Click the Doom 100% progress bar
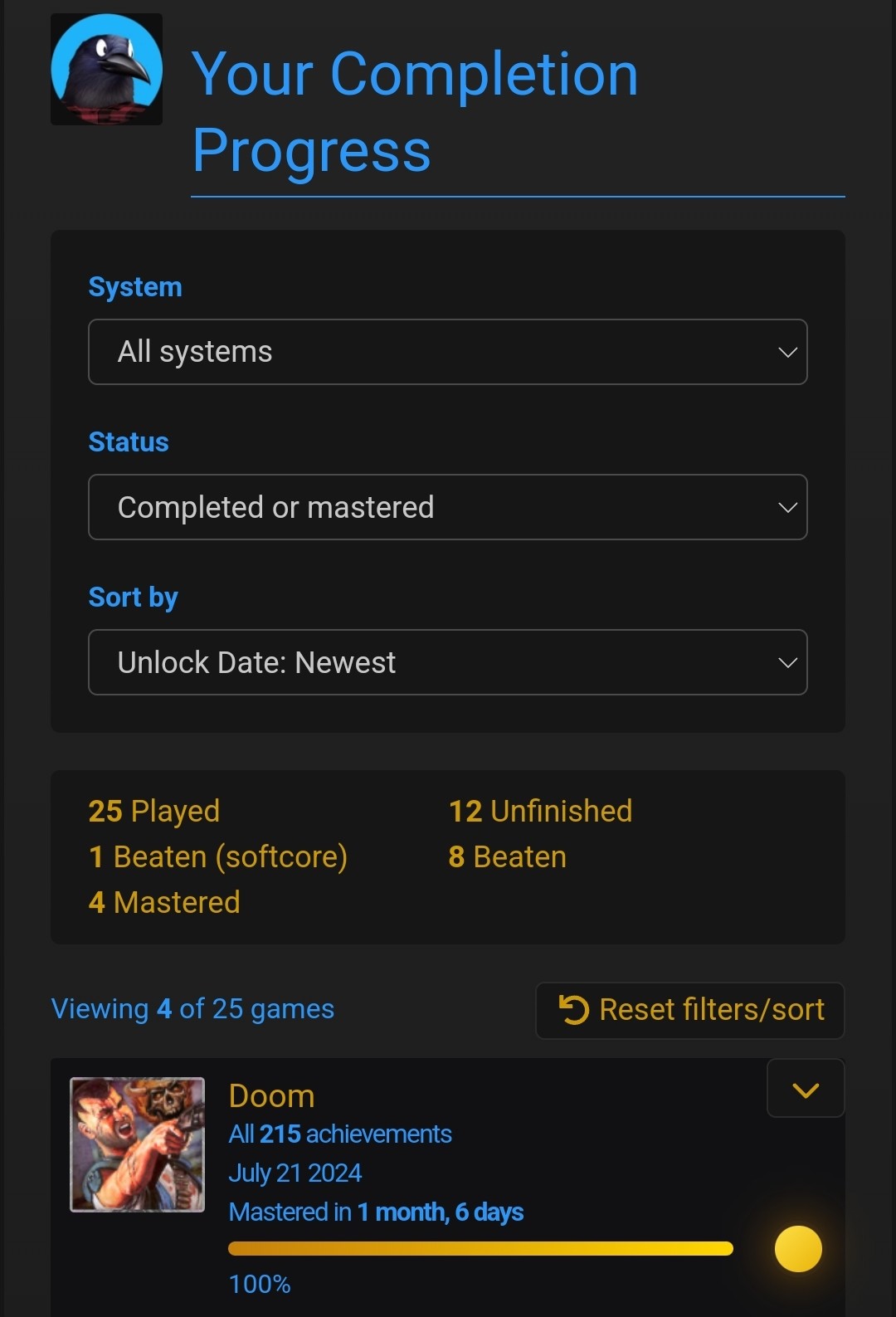 pos(480,1248)
